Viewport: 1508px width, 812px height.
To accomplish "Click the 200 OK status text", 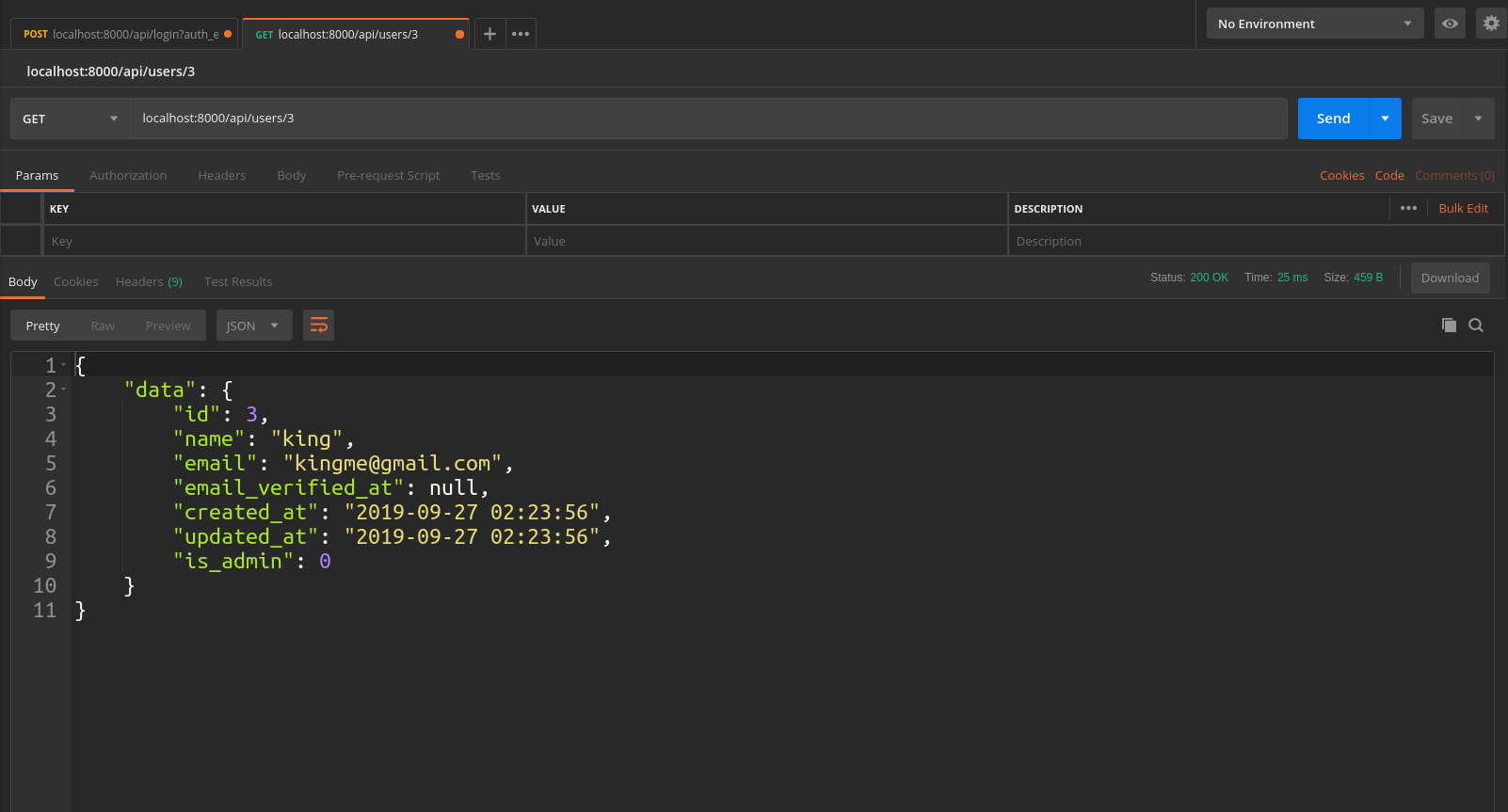I will [1209, 278].
